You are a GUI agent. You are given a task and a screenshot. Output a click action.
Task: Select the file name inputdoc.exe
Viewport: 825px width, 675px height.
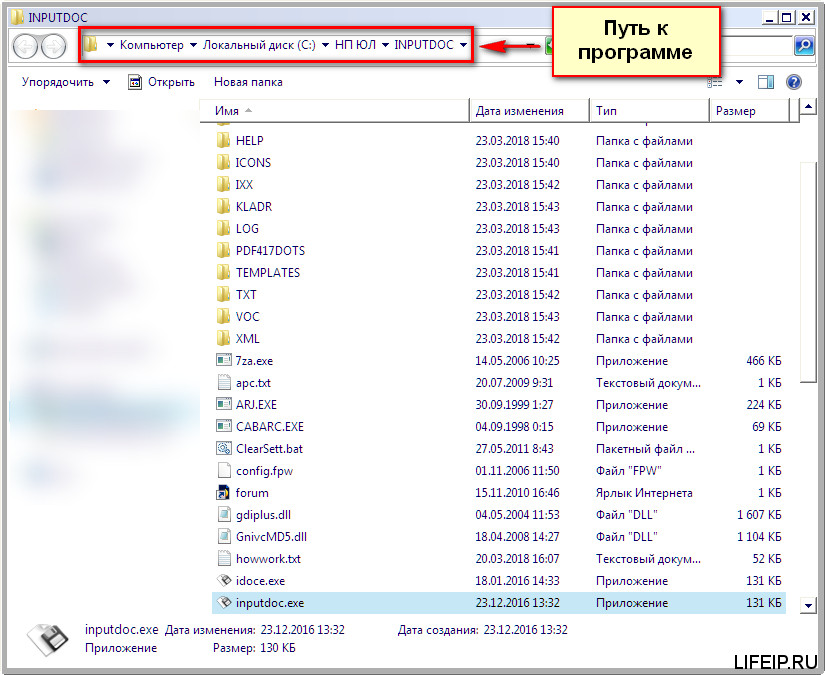coord(269,603)
